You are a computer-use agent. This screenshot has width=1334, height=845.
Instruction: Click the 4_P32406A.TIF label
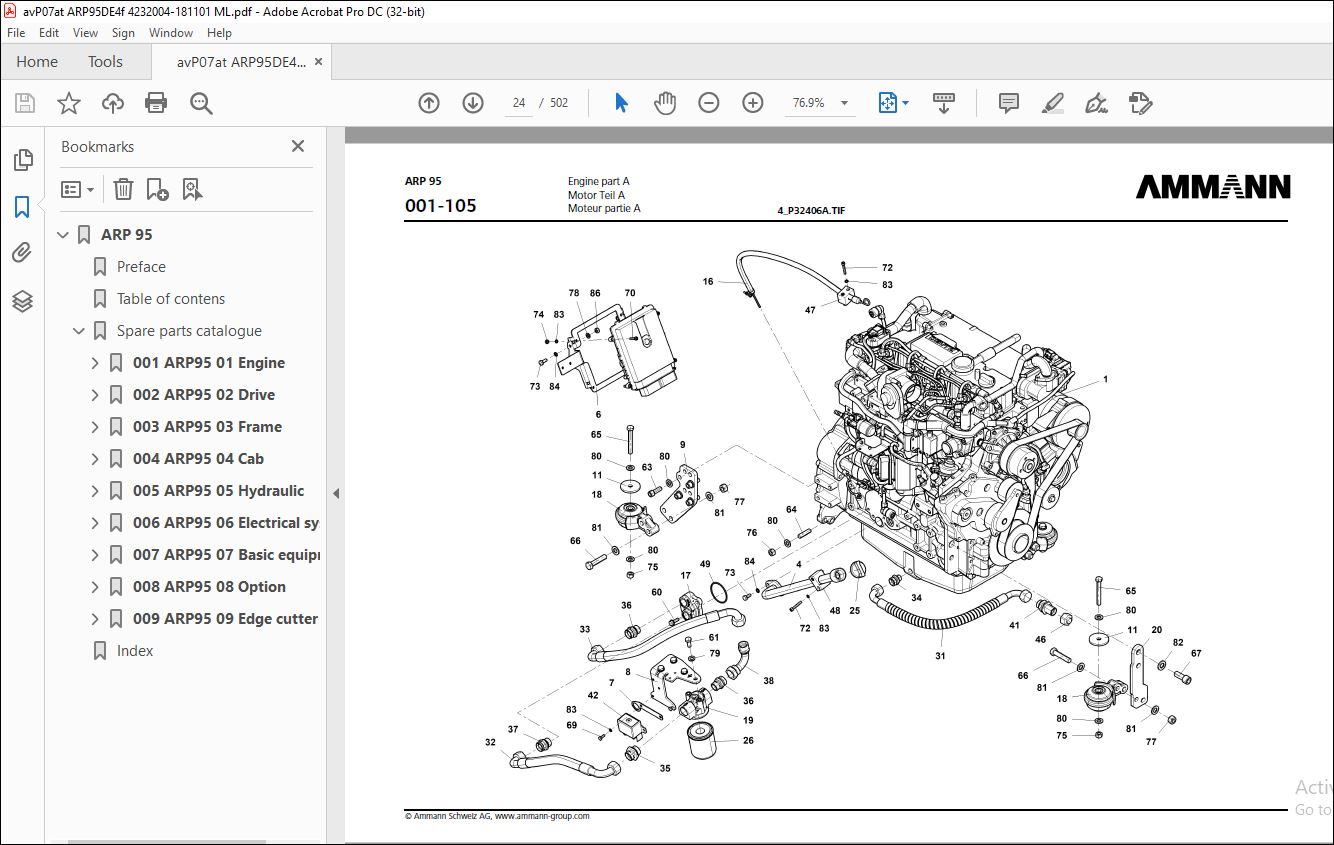[811, 211]
